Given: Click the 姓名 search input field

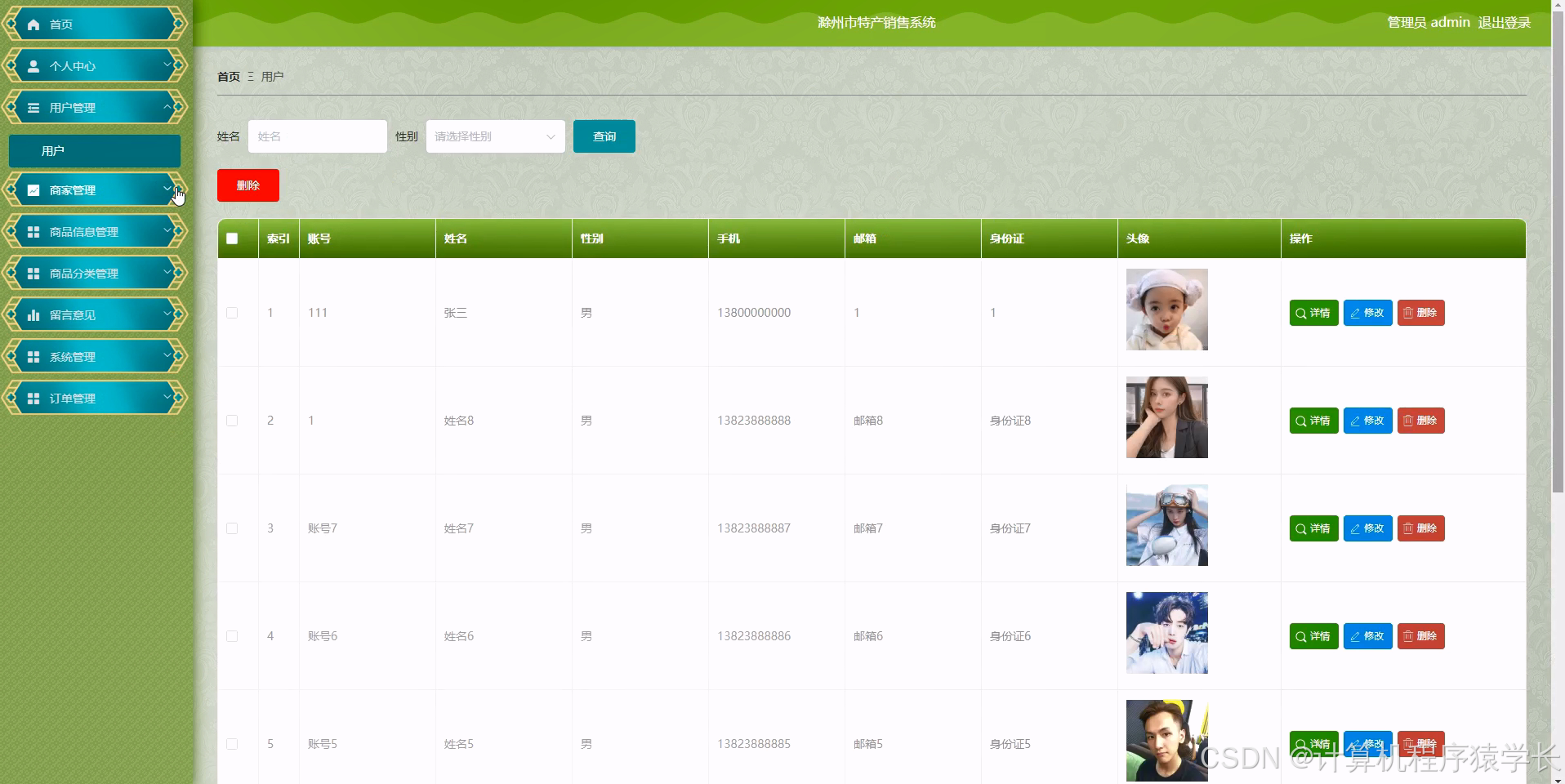Looking at the screenshot, I should click(x=318, y=136).
